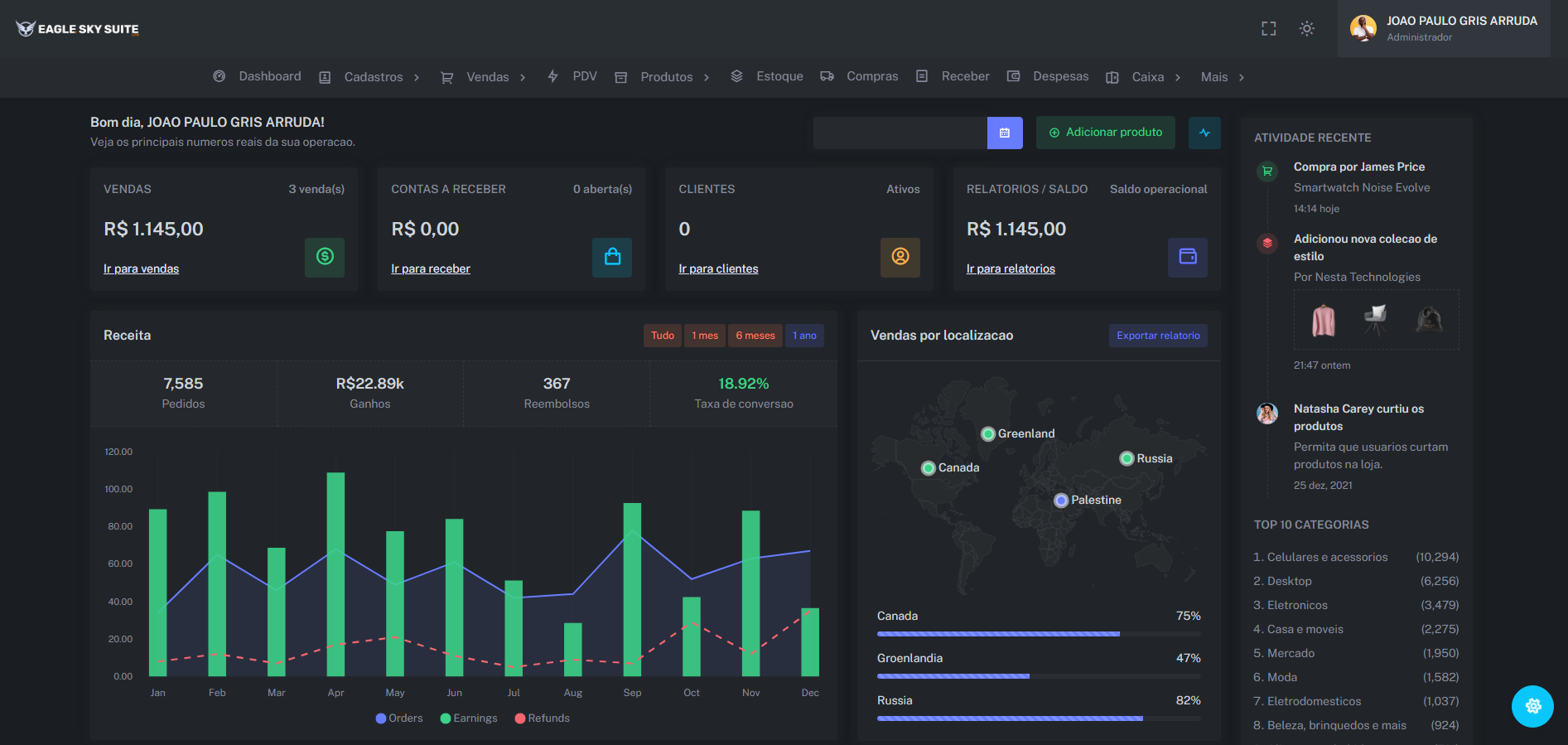The width and height of the screenshot is (1568, 745).
Task: Click the date range input field
Action: (900, 133)
